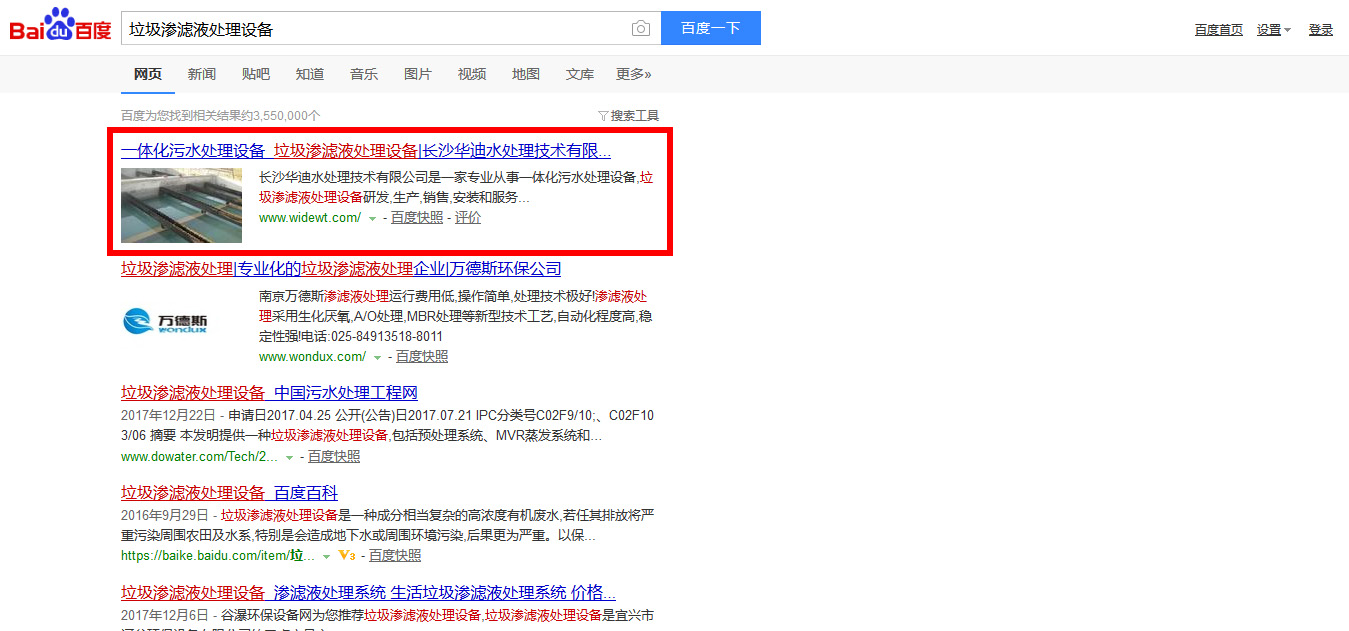Select the 地图 tab

526,74
